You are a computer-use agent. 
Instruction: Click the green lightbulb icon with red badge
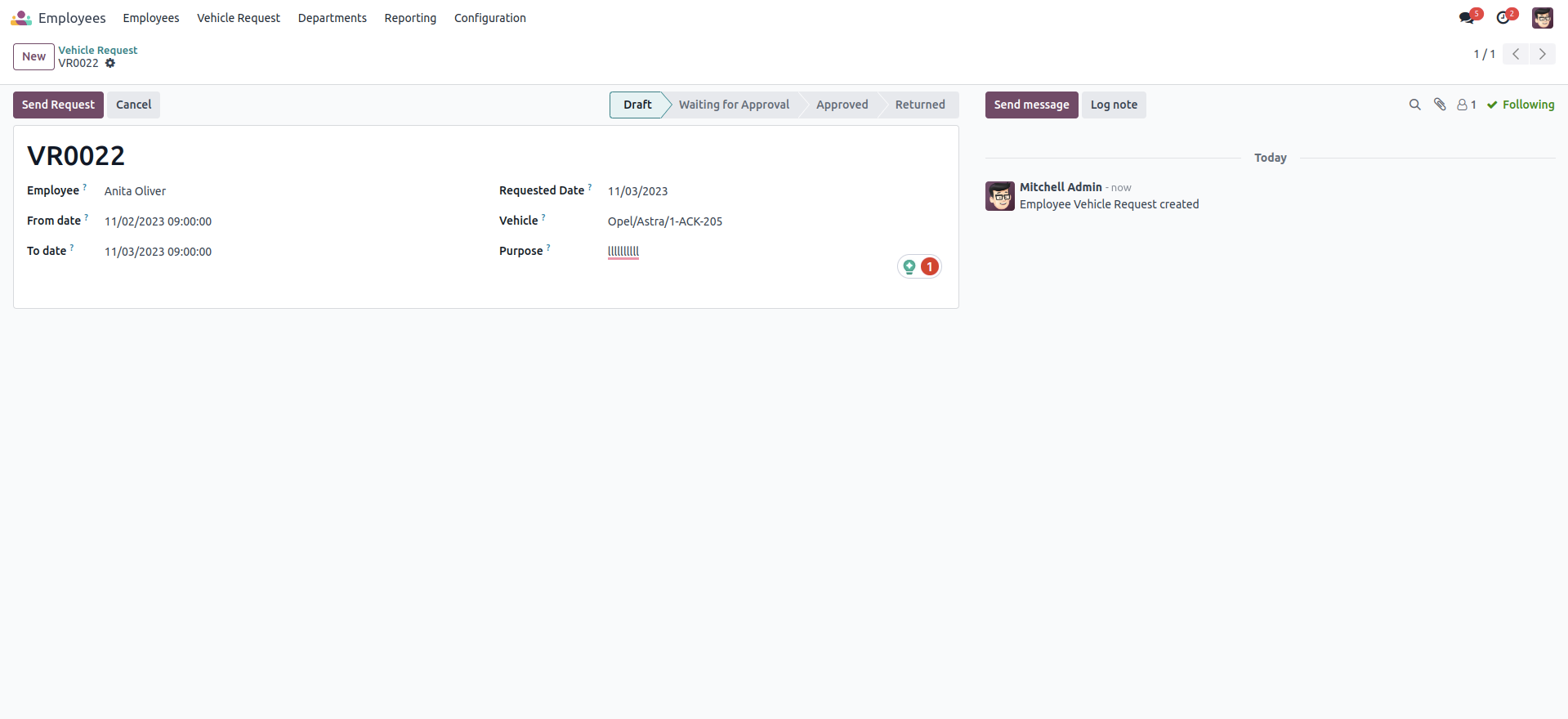point(919,266)
